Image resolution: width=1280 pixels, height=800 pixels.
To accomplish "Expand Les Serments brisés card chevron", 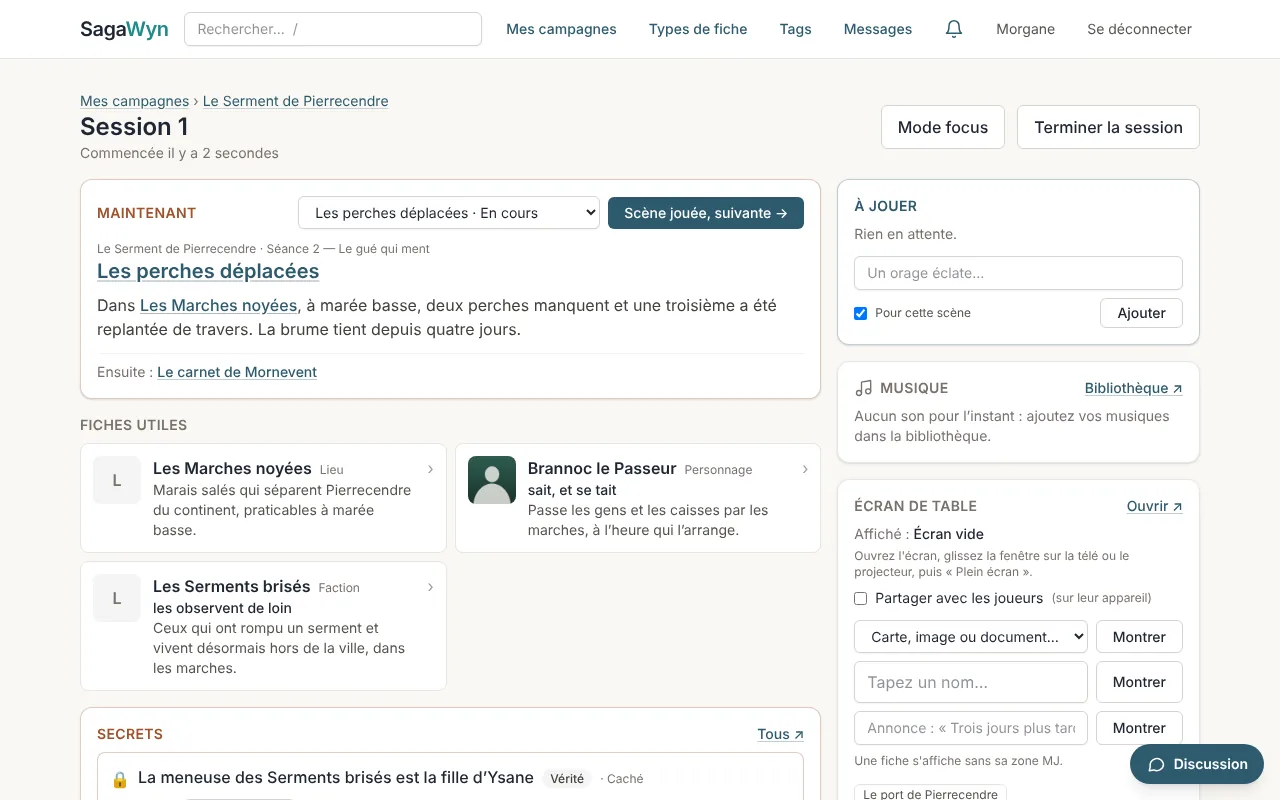I will [x=430, y=587].
